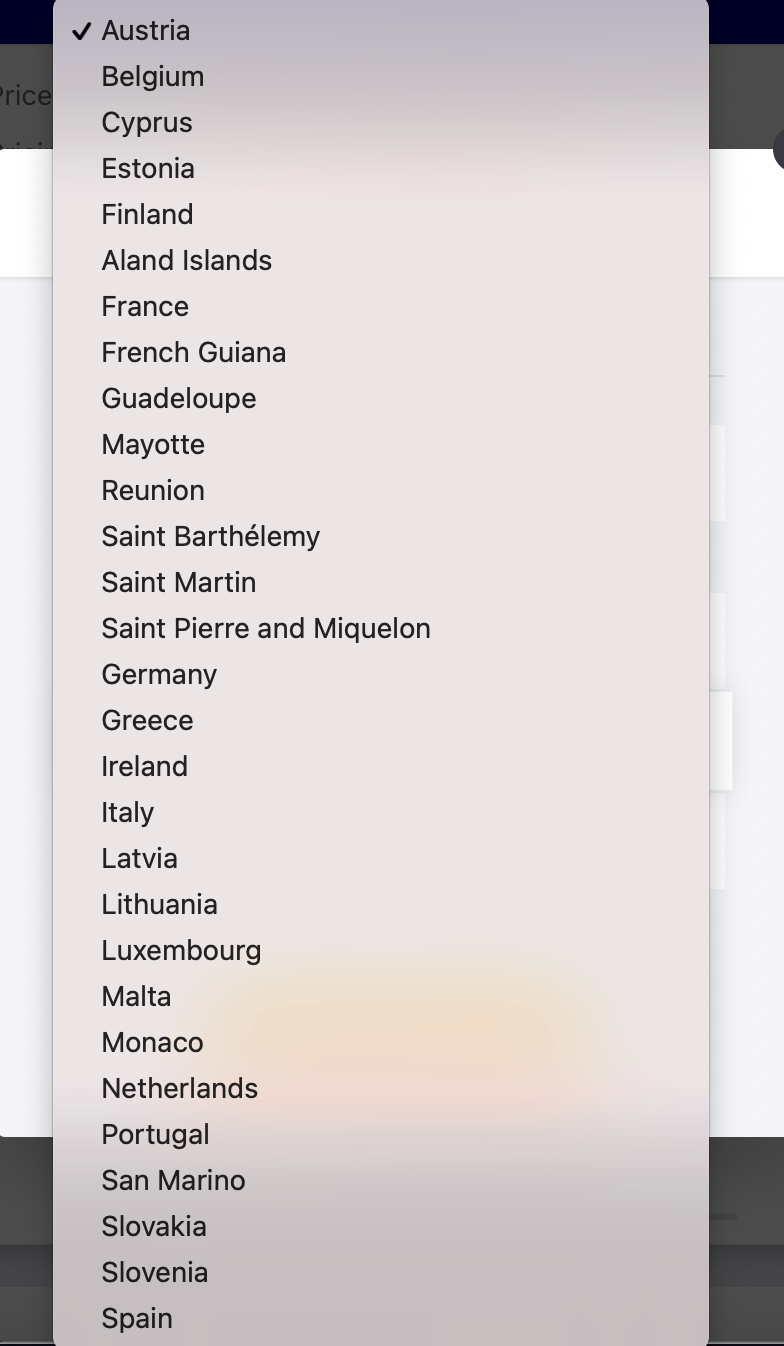Choose Spain from the country list
The height and width of the screenshot is (1346, 784).
(137, 1319)
